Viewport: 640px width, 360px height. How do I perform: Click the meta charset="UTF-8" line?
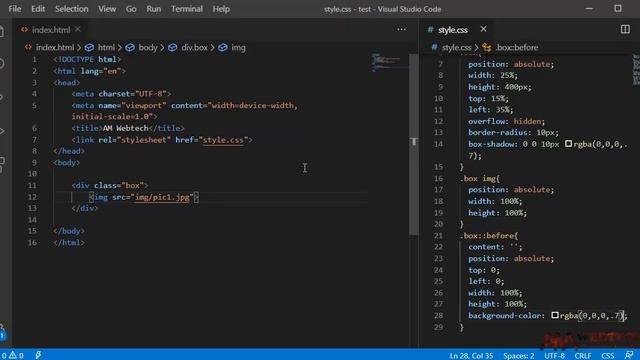[x=121, y=94]
